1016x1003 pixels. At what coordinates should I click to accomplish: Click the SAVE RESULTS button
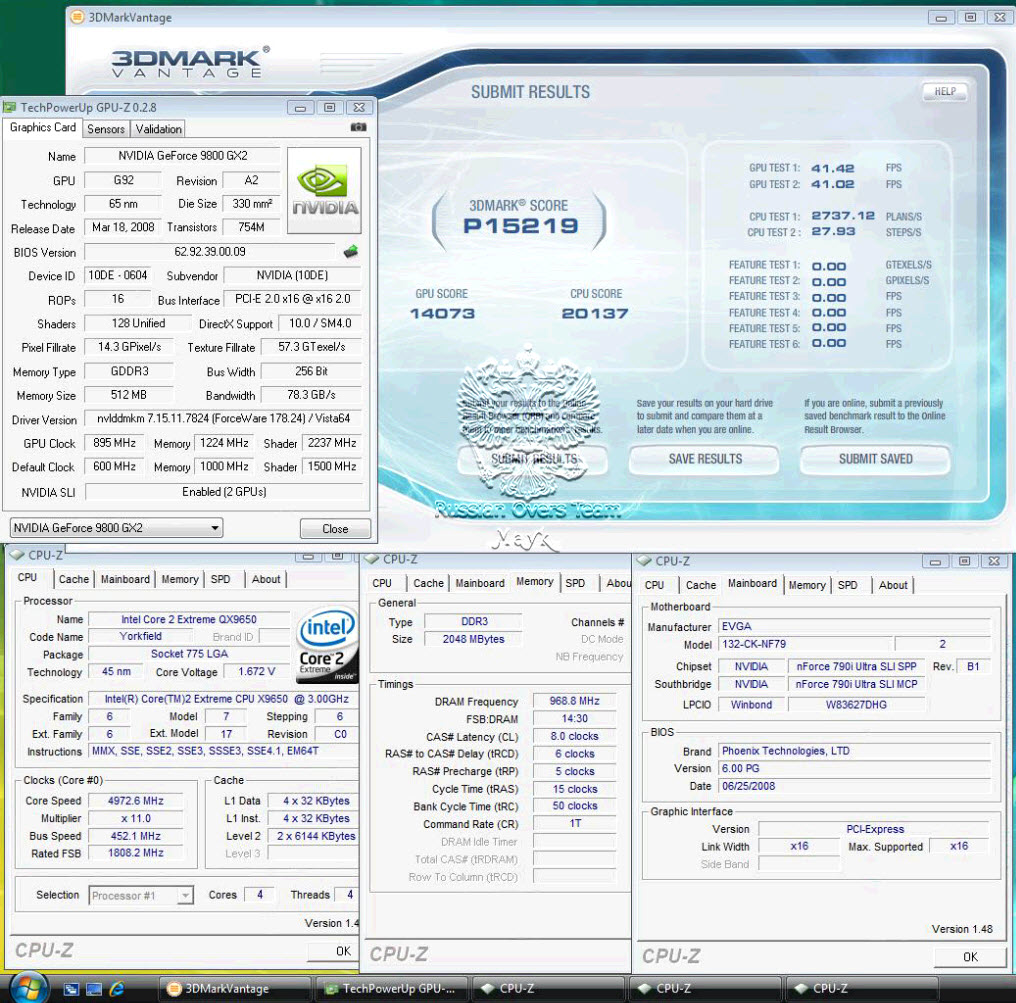[x=705, y=459]
